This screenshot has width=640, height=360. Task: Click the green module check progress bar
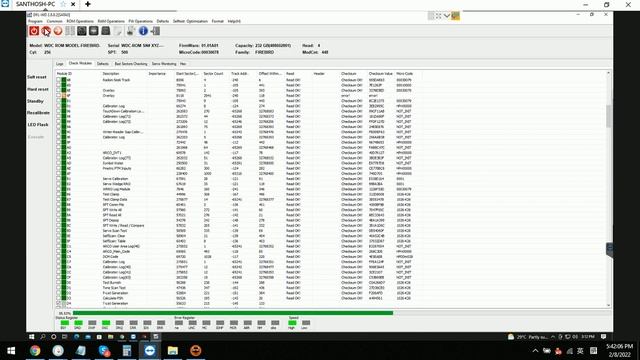pos(233,313)
